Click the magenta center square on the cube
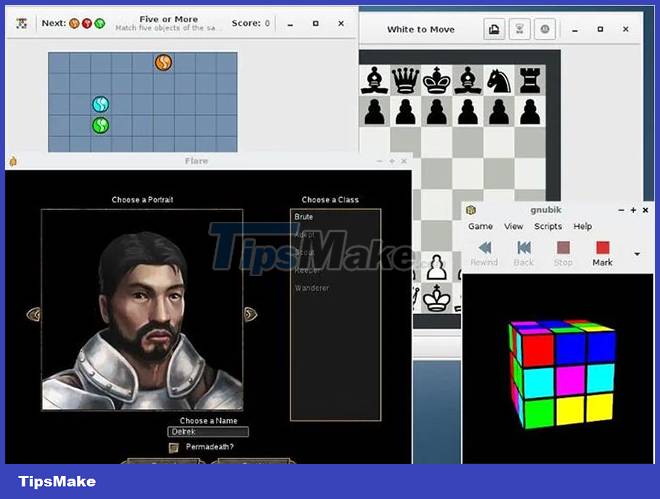This screenshot has height=499, width=660. [x=570, y=380]
